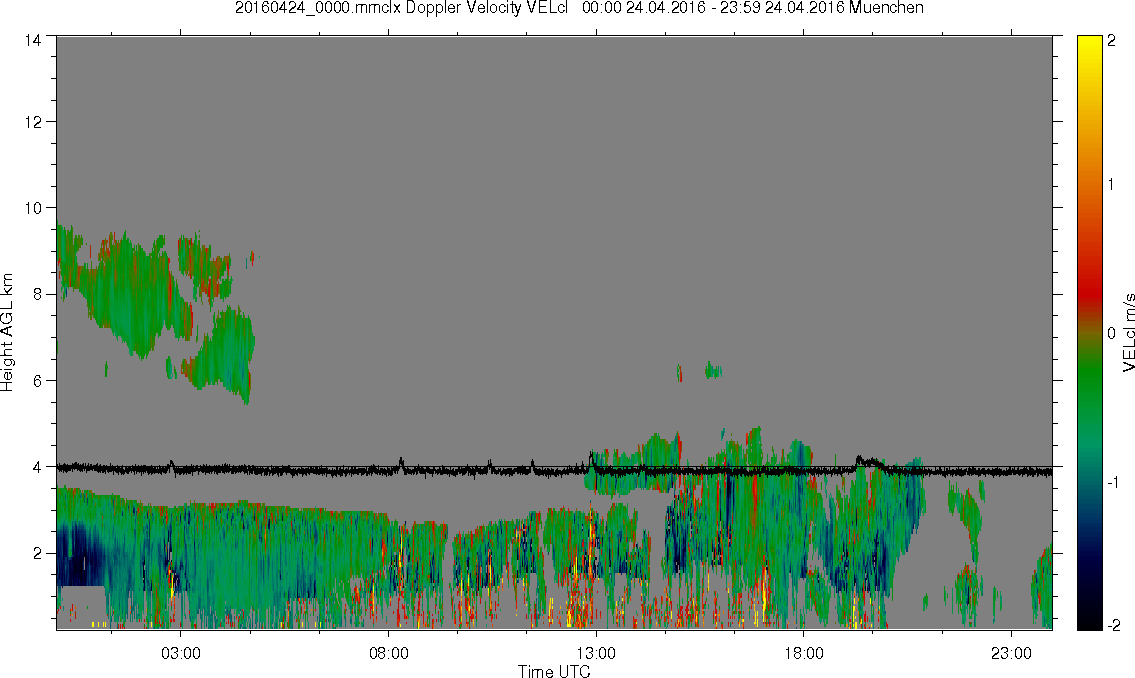The width and height of the screenshot is (1135, 678).
Task: Click the 18:00 time tick label
Action: coord(804,653)
